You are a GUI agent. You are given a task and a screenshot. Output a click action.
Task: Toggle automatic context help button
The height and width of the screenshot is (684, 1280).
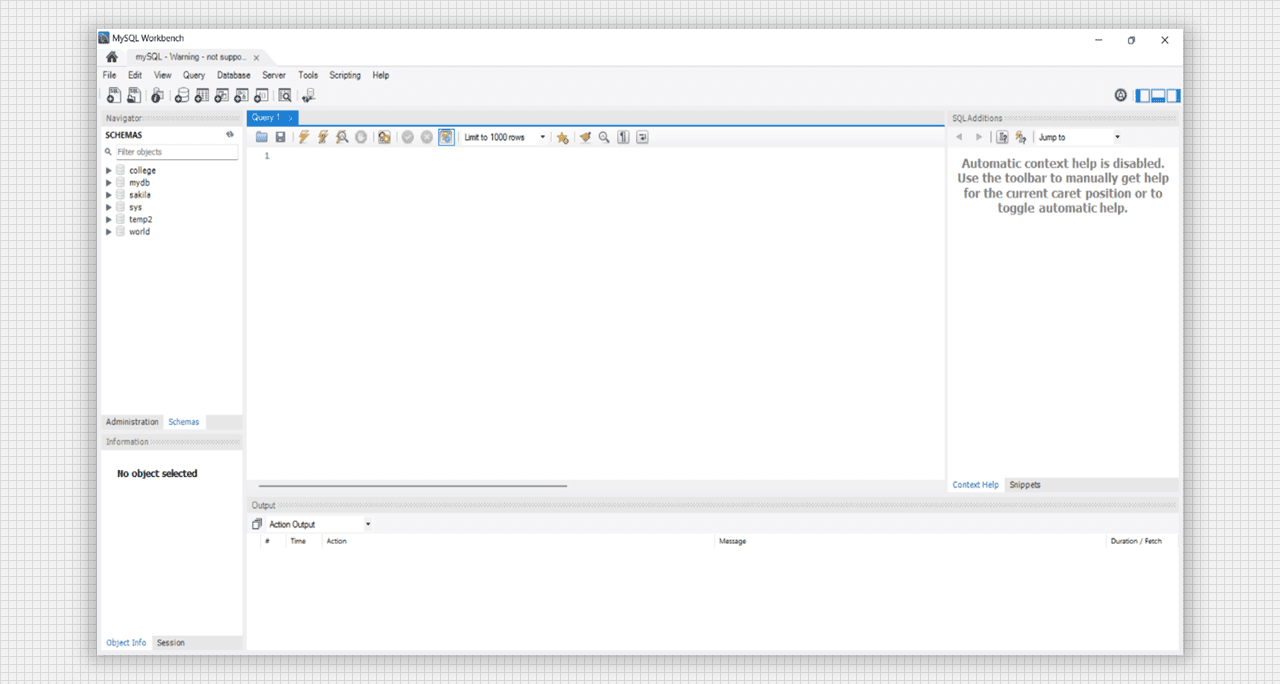[x=1020, y=137]
